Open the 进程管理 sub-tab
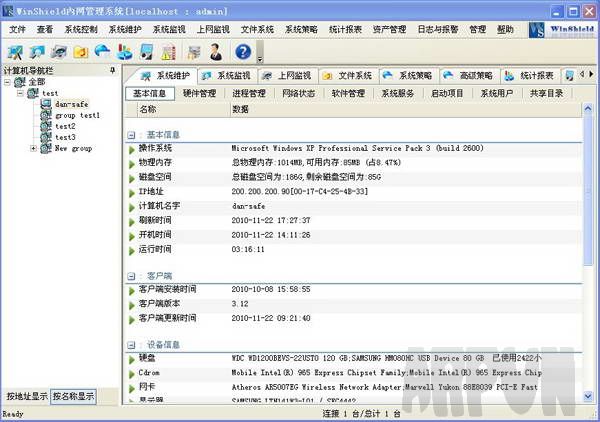Image resolution: width=600 pixels, height=422 pixels. pos(249,93)
